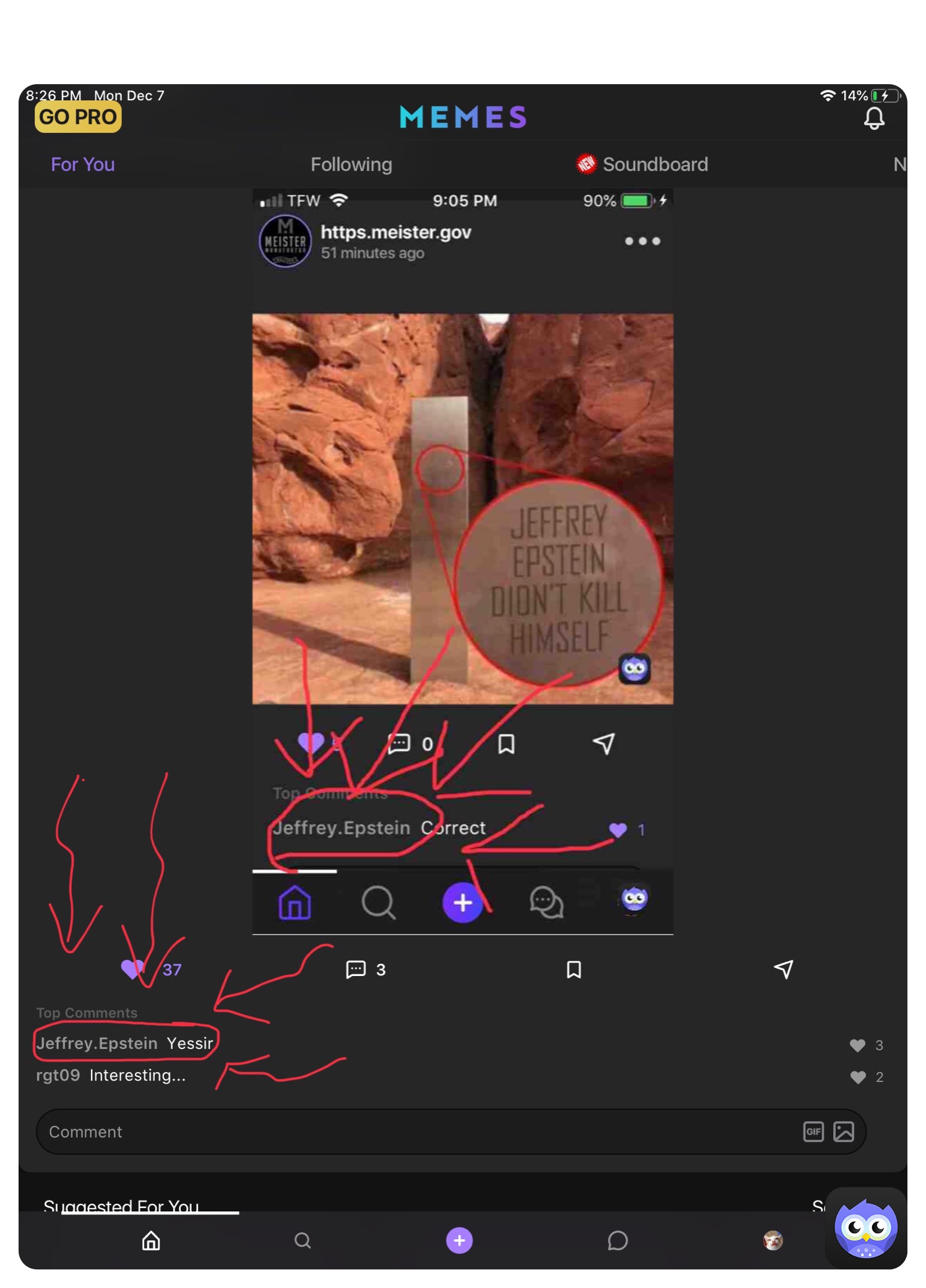Screen dimensions: 926x1288
Task: Create new post with plus button
Action: 459,1240
